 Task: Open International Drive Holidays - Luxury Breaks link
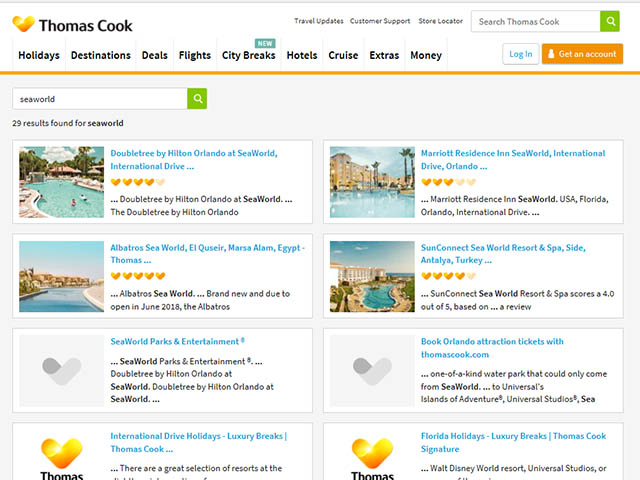point(198,442)
